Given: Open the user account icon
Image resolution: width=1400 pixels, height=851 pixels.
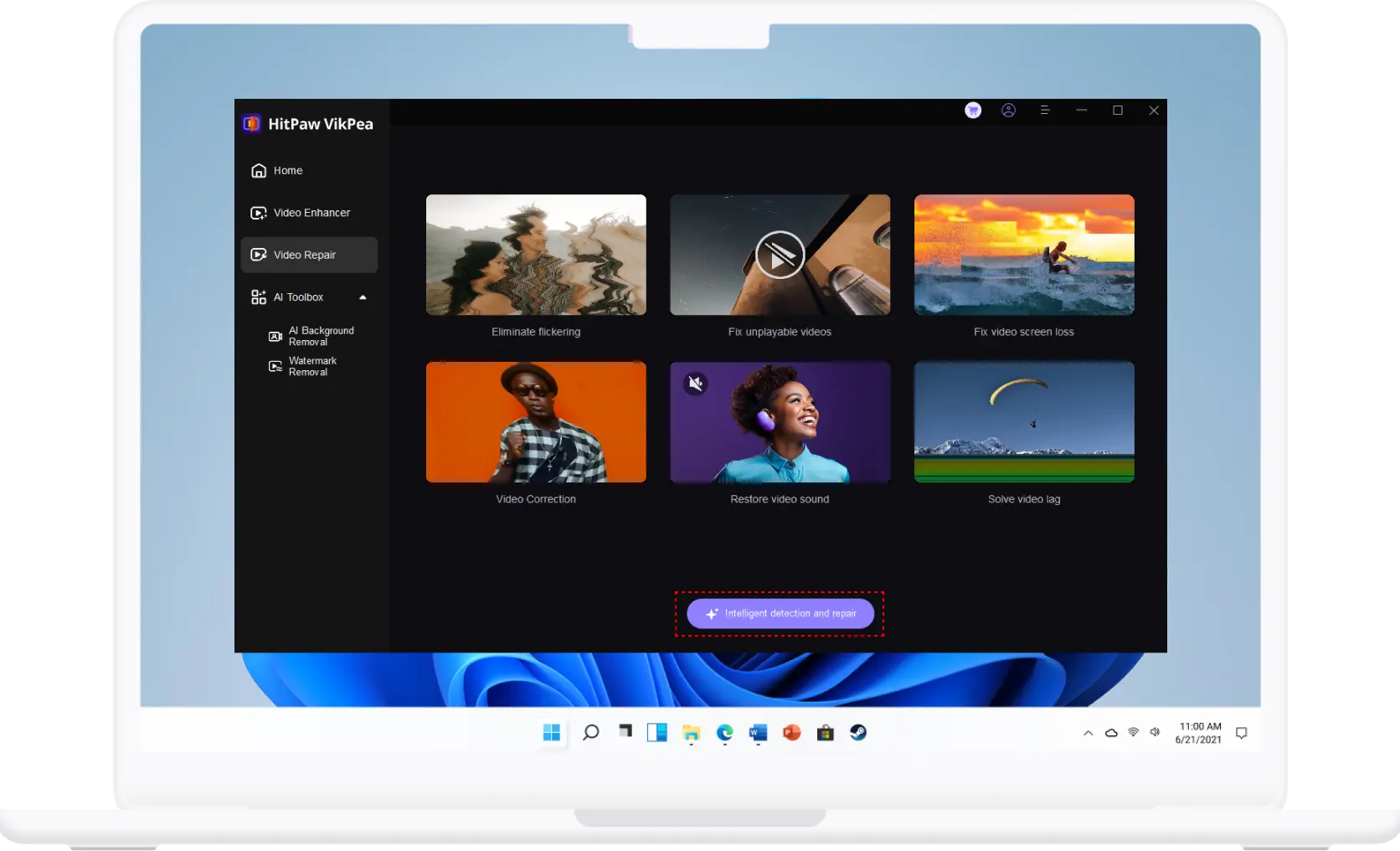Looking at the screenshot, I should pos(1009,111).
